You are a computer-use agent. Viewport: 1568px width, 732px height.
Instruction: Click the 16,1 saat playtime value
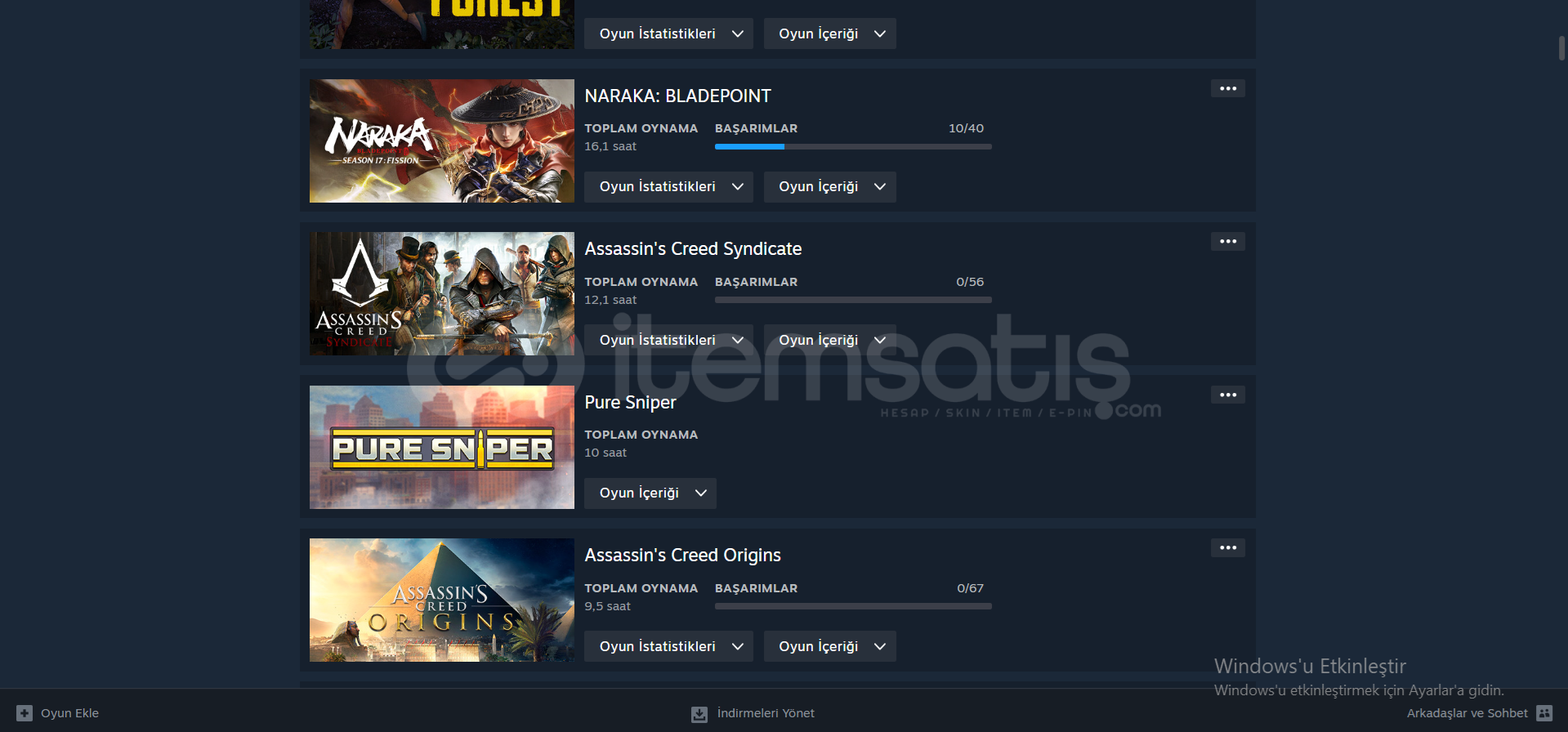pyautogui.click(x=610, y=146)
